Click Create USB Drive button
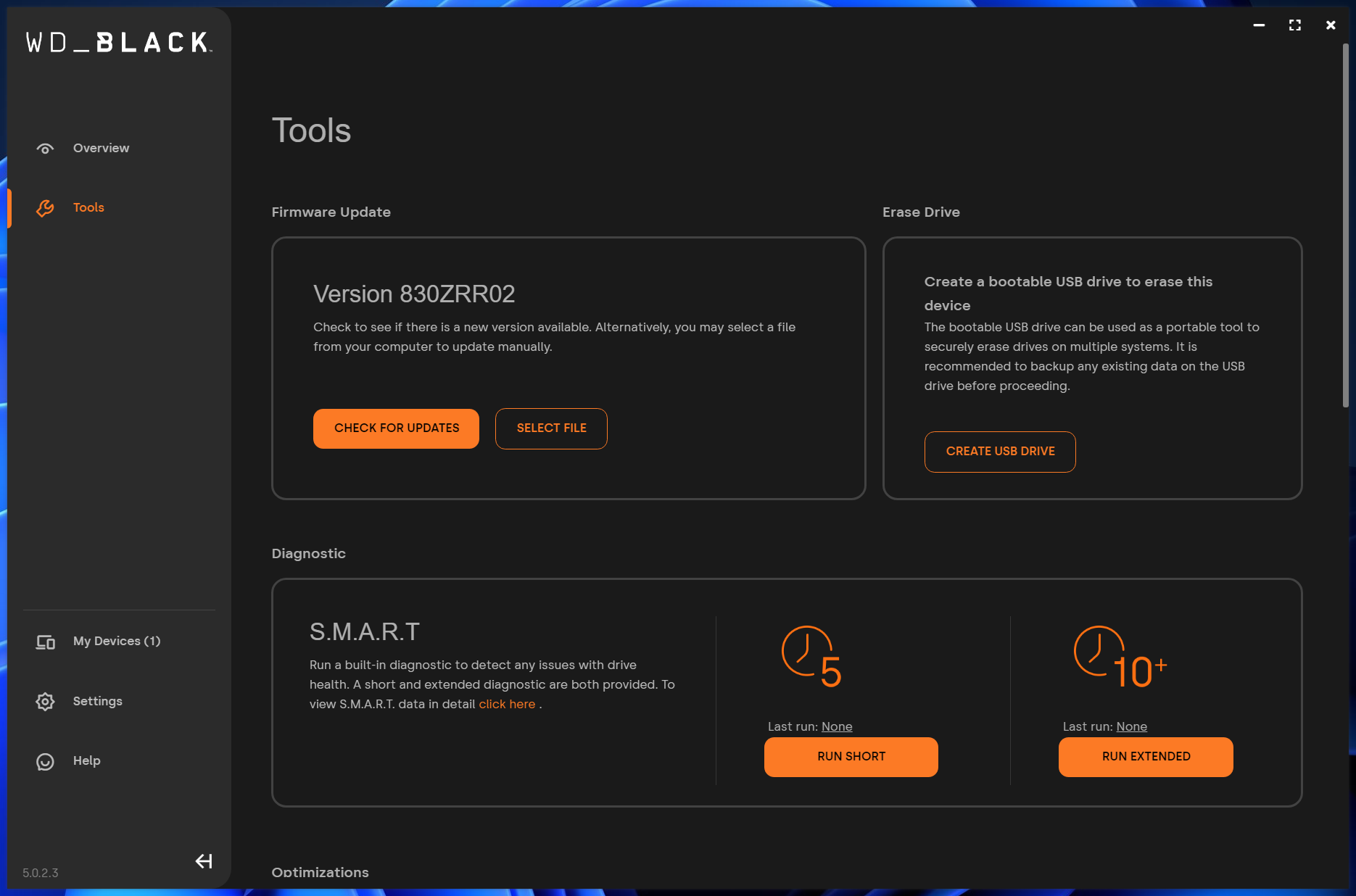 (1000, 452)
